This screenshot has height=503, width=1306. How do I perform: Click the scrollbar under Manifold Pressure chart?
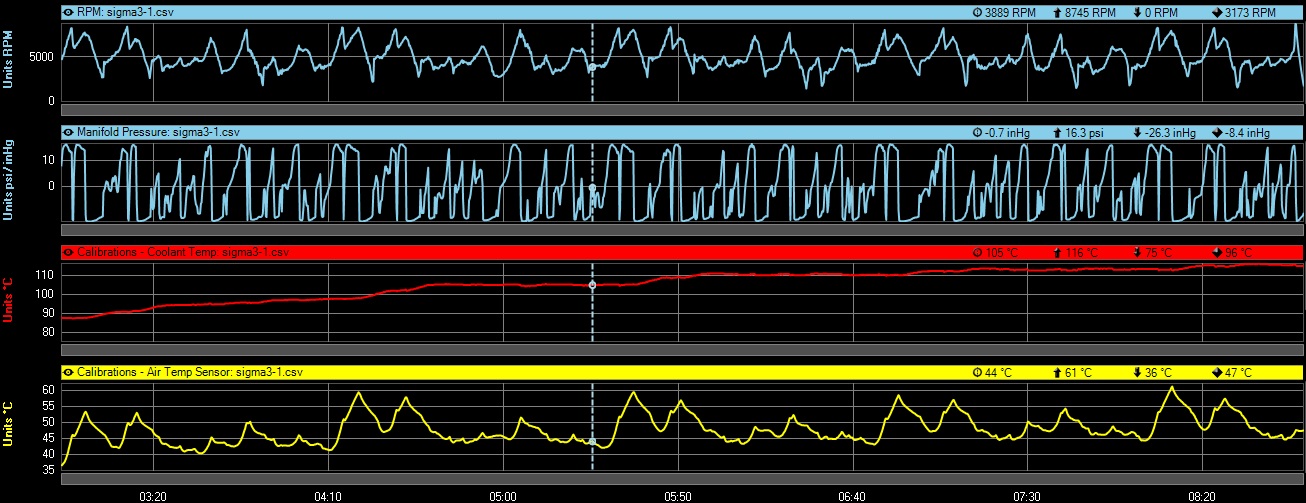682,230
